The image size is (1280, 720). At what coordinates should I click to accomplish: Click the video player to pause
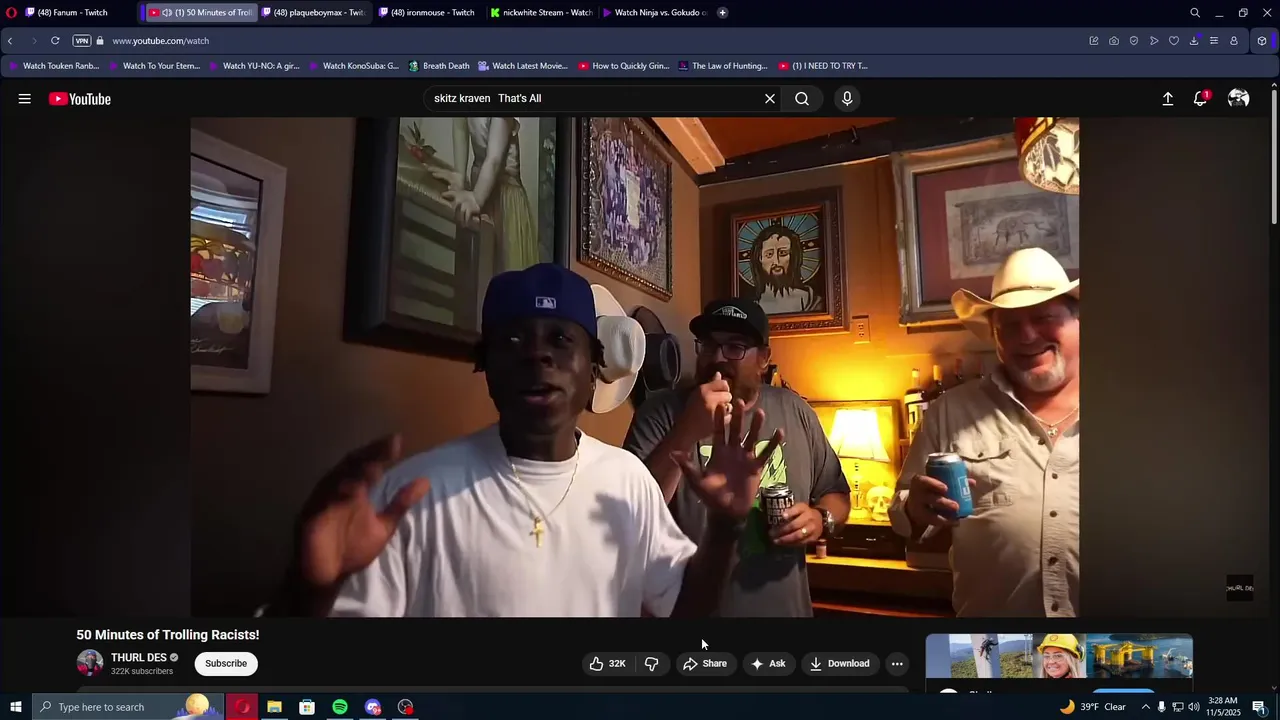[x=635, y=367]
